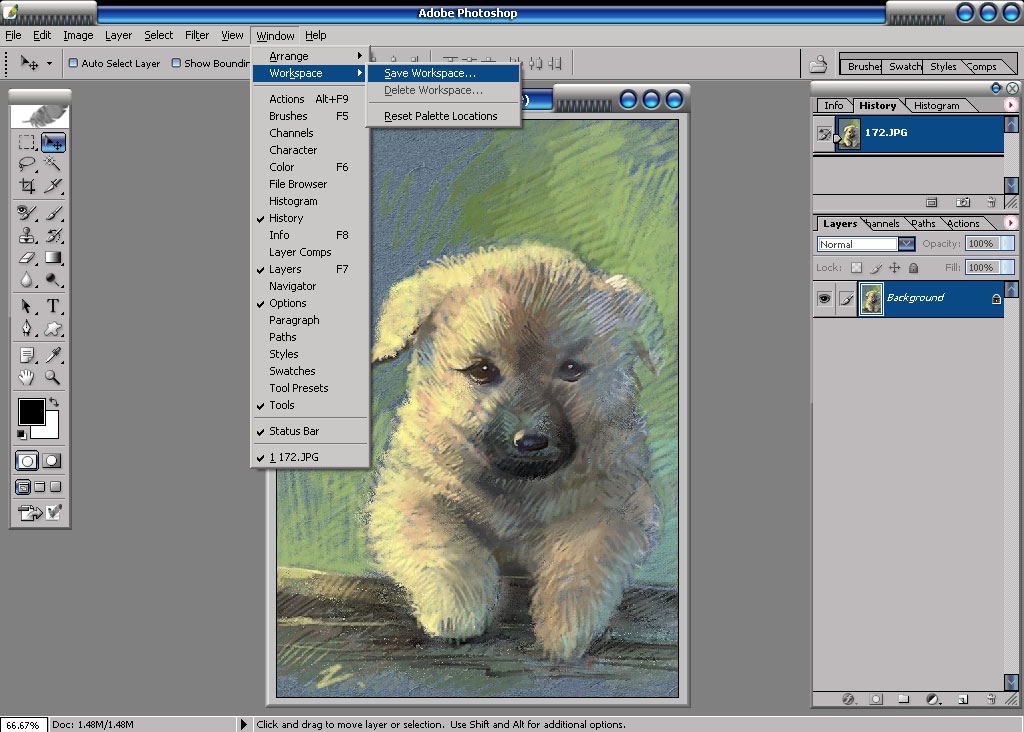Select the Clone Stamp tool
The image size is (1024, 732).
[26, 235]
